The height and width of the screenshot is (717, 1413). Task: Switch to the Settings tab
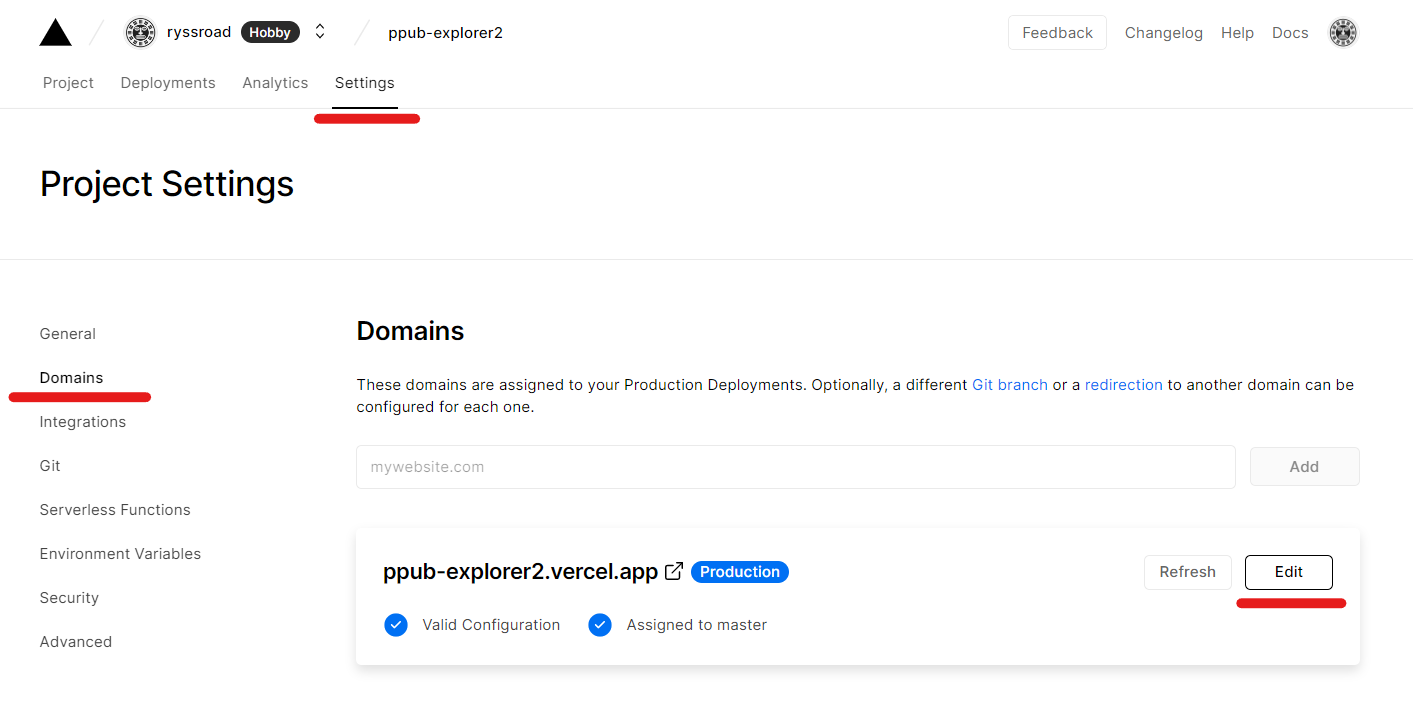(365, 83)
